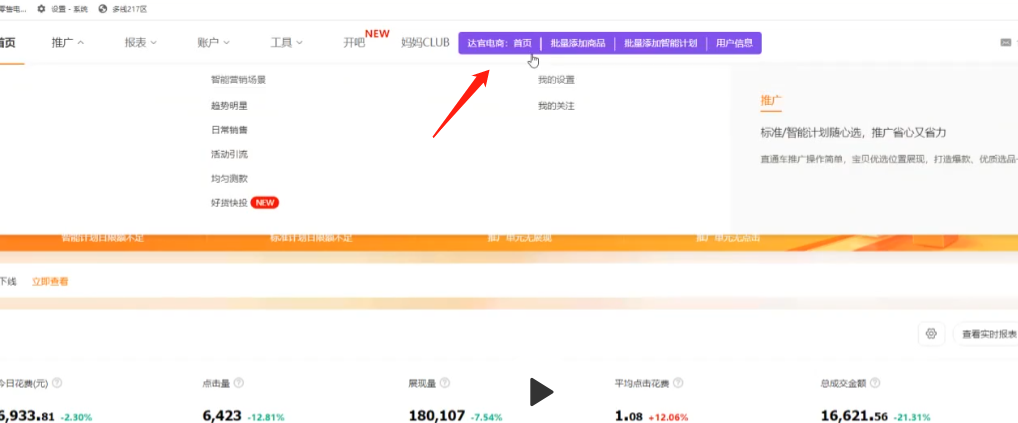The image size is (1018, 423).
Task: Click the gear icon in 设置-系统 tab
Action: click(x=41, y=8)
